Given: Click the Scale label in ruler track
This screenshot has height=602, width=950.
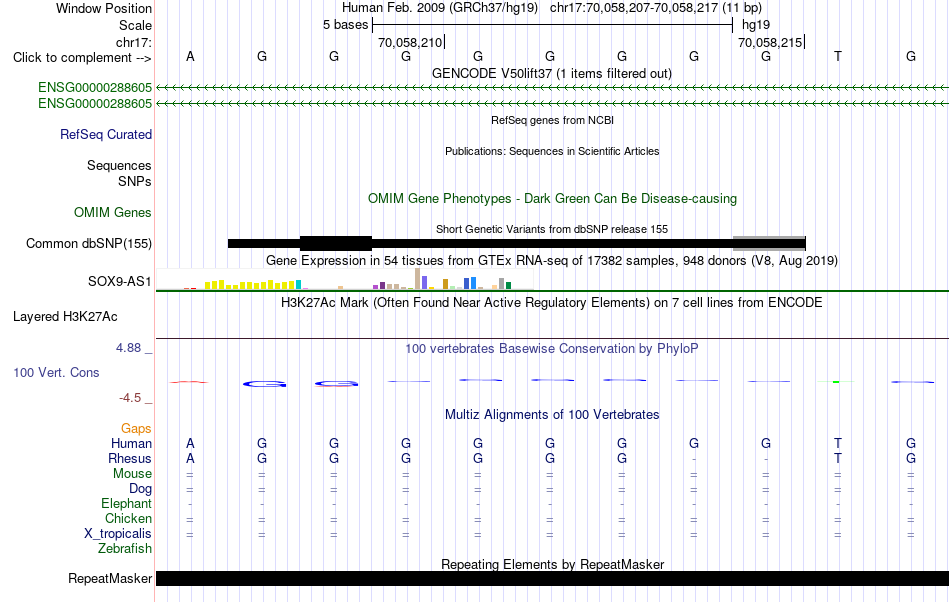Looking at the screenshot, I should [135, 25].
